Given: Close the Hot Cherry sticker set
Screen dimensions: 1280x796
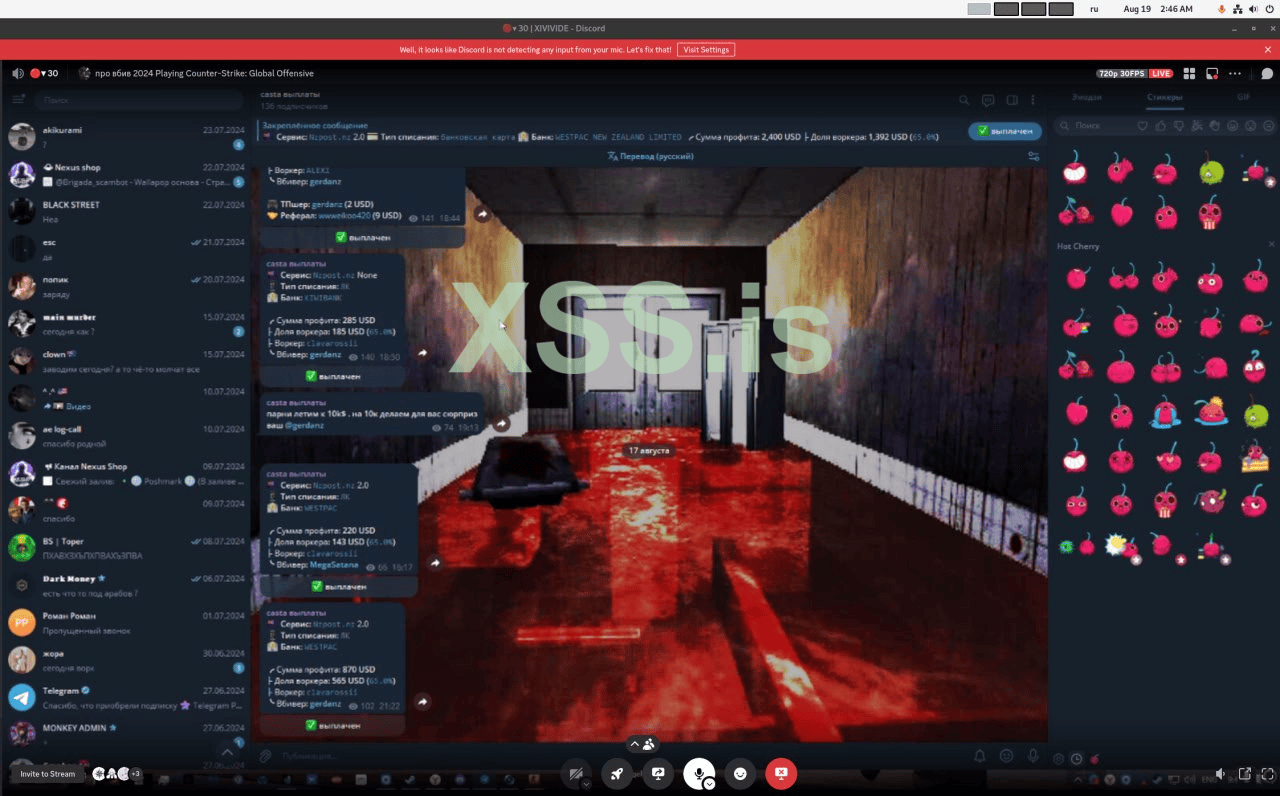Looking at the screenshot, I should (1272, 245).
